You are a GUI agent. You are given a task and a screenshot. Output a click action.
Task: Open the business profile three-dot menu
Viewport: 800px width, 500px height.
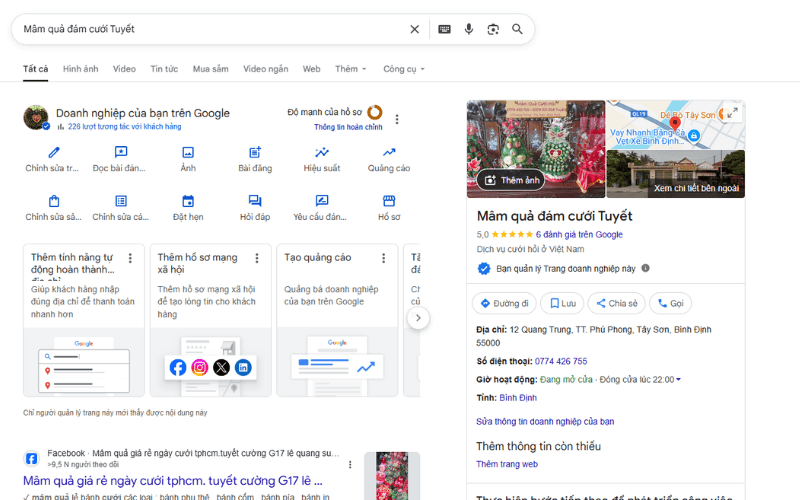coord(397,119)
